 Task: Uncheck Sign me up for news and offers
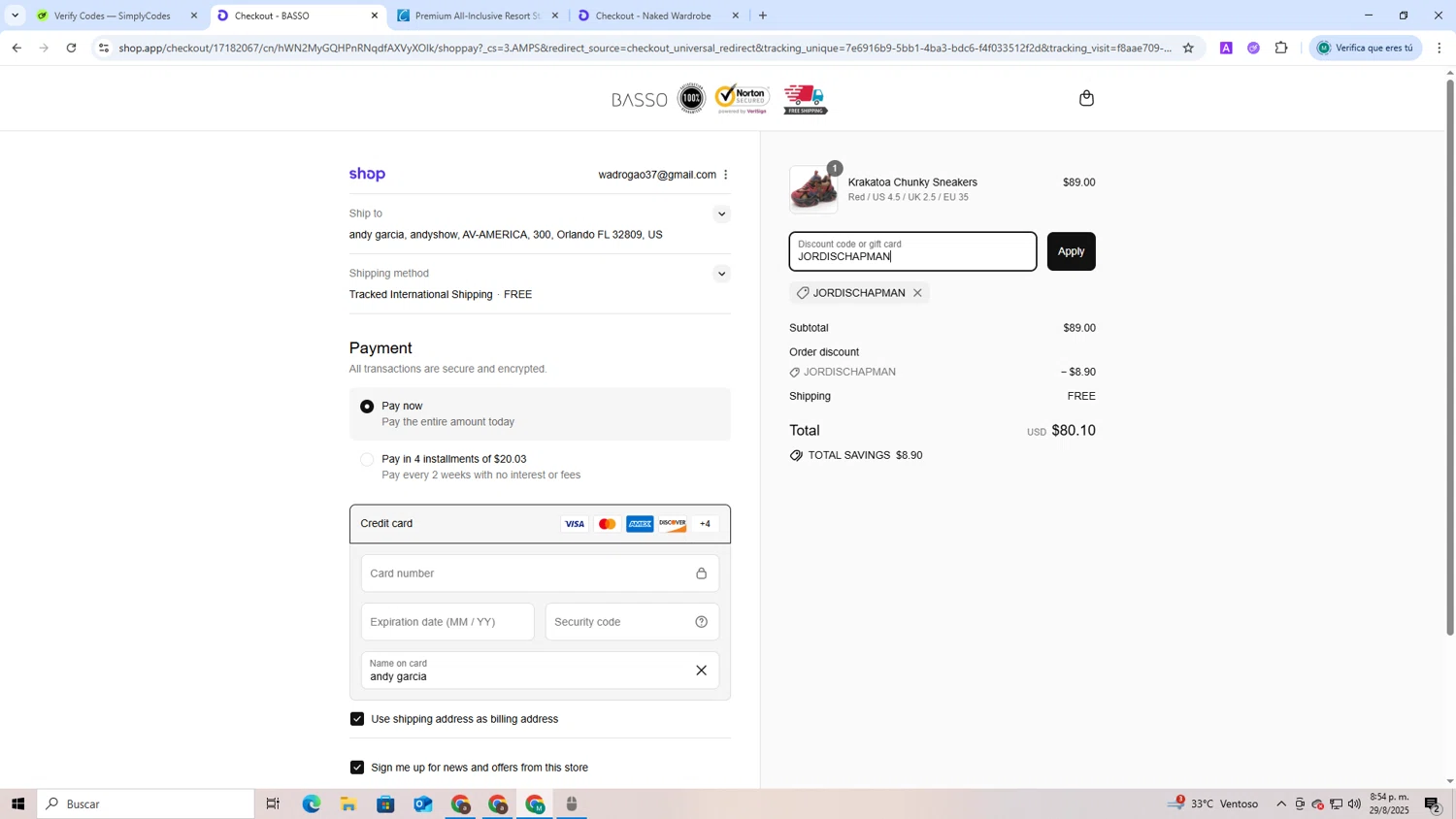pyautogui.click(x=357, y=768)
